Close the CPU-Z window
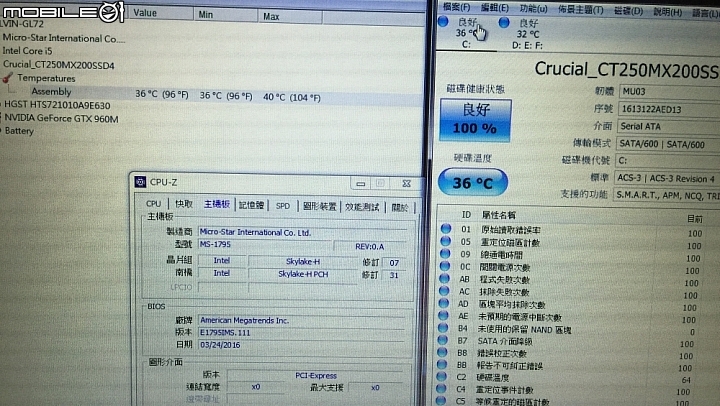720x406 pixels. point(406,184)
